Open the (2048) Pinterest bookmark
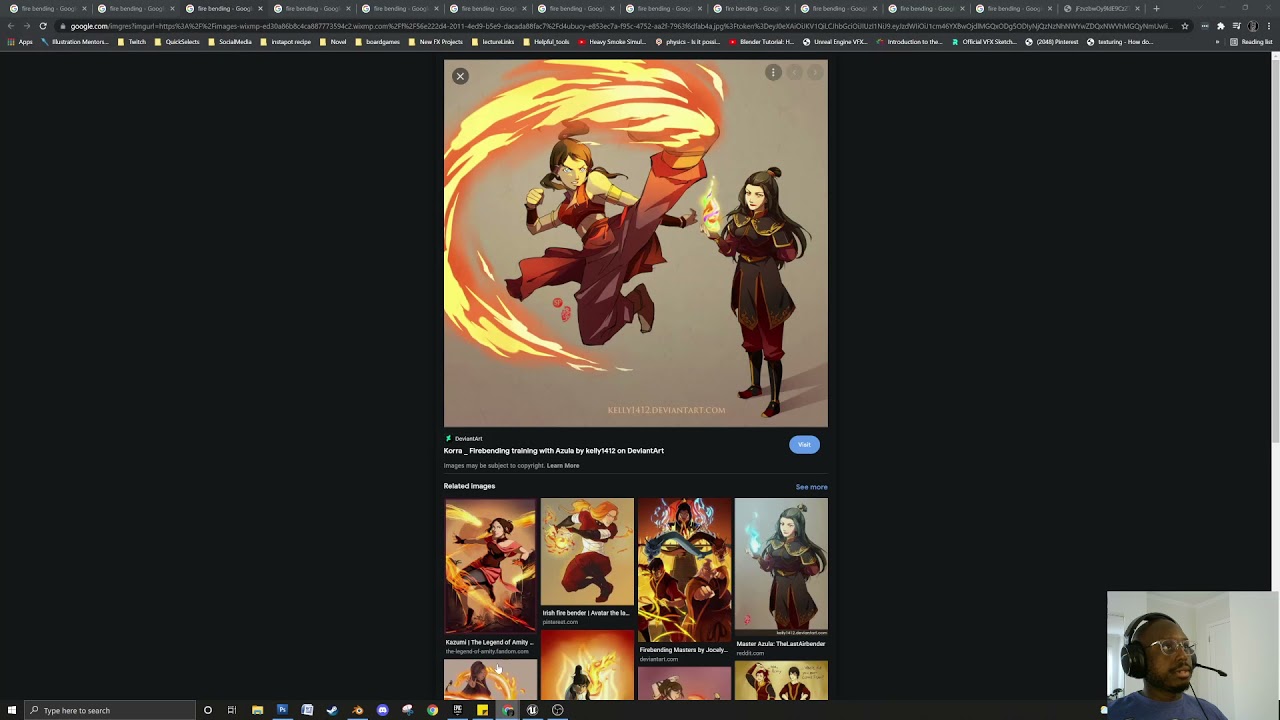 [x=1052, y=42]
